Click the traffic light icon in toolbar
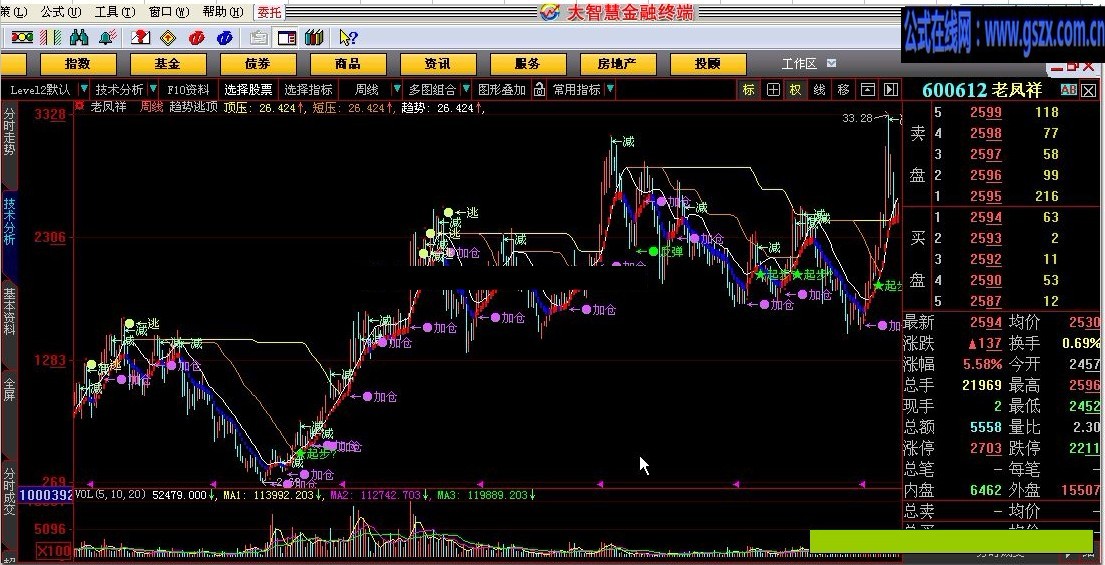 (x=22, y=37)
